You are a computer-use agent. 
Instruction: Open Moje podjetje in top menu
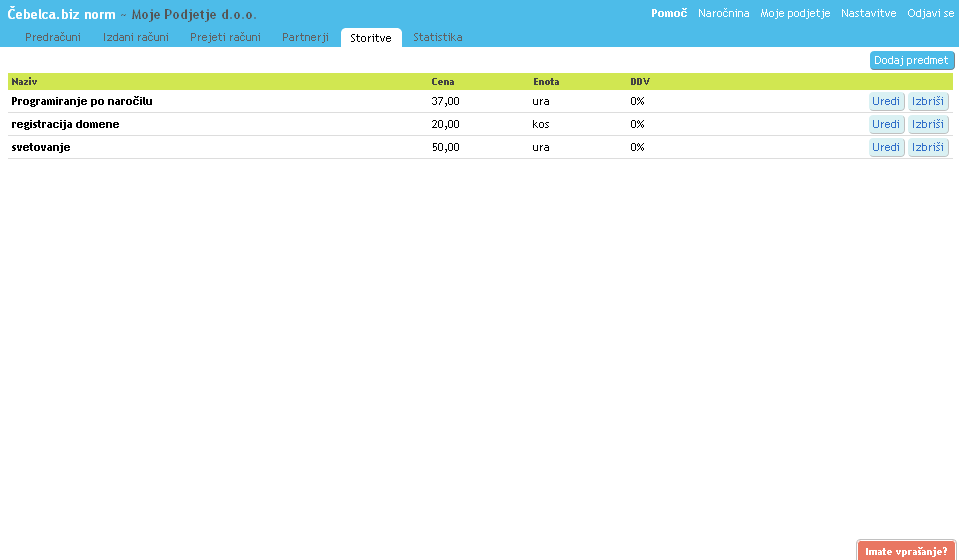click(x=795, y=13)
